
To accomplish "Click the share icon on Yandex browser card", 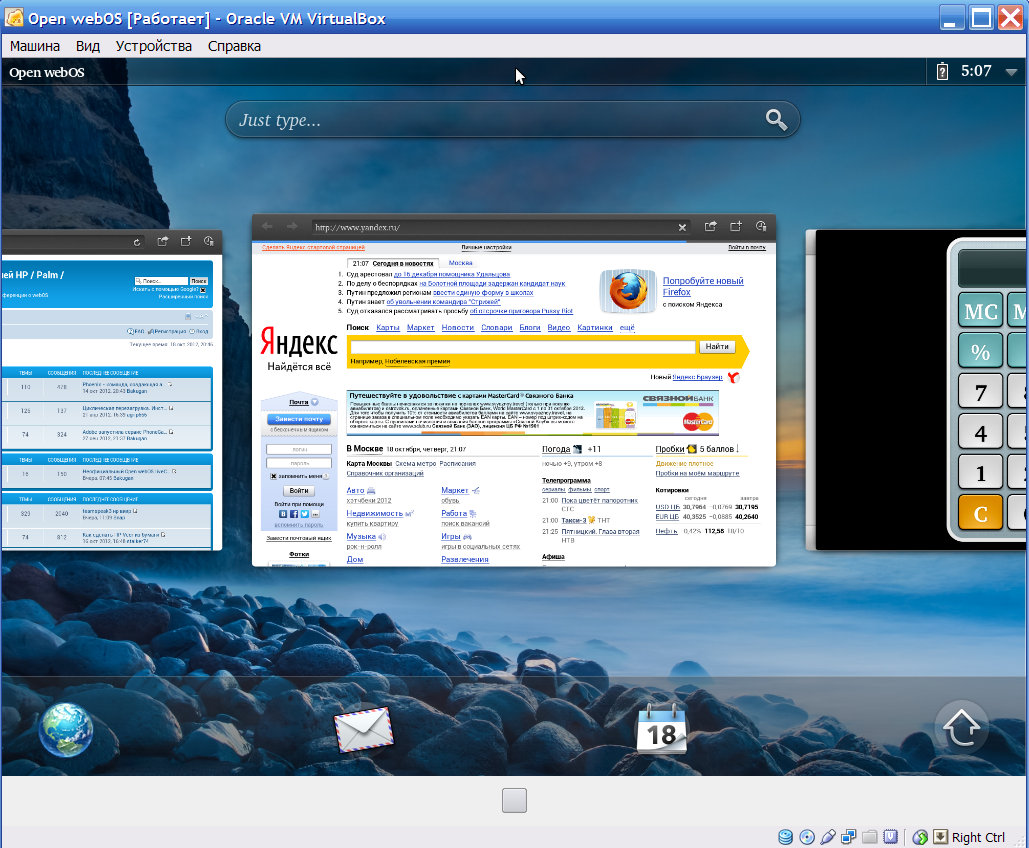I will (711, 226).
